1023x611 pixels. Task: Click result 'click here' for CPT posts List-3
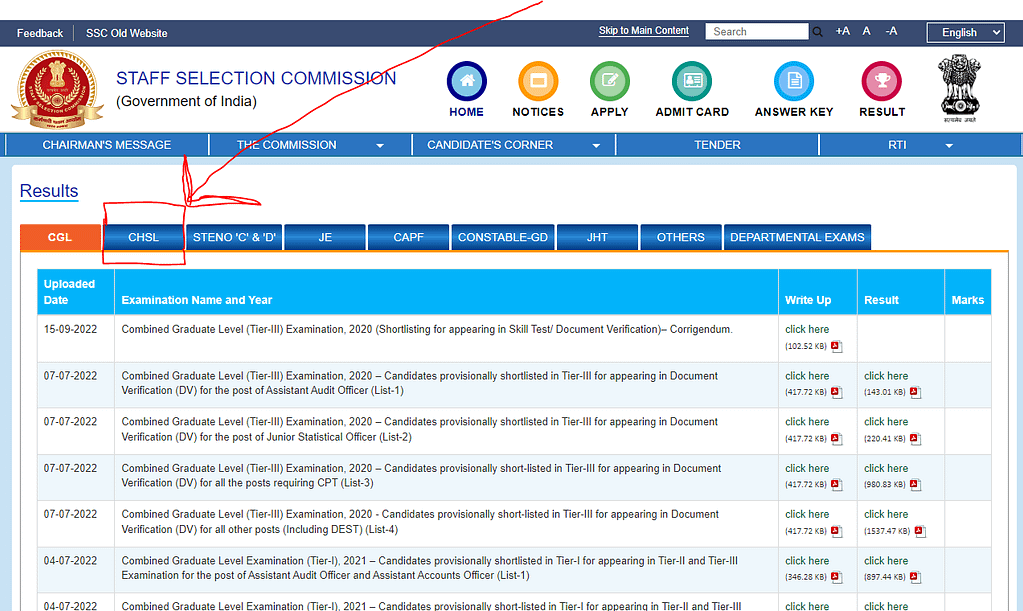click(x=886, y=468)
